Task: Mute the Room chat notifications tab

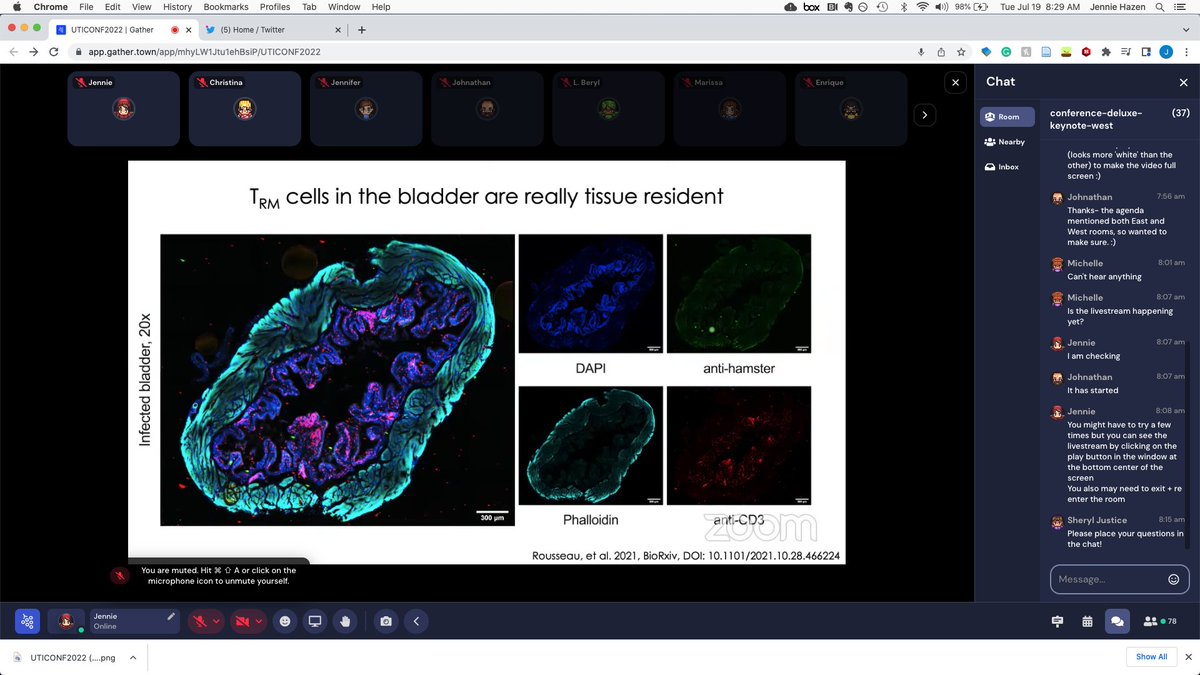Action: pyautogui.click(x=1006, y=116)
